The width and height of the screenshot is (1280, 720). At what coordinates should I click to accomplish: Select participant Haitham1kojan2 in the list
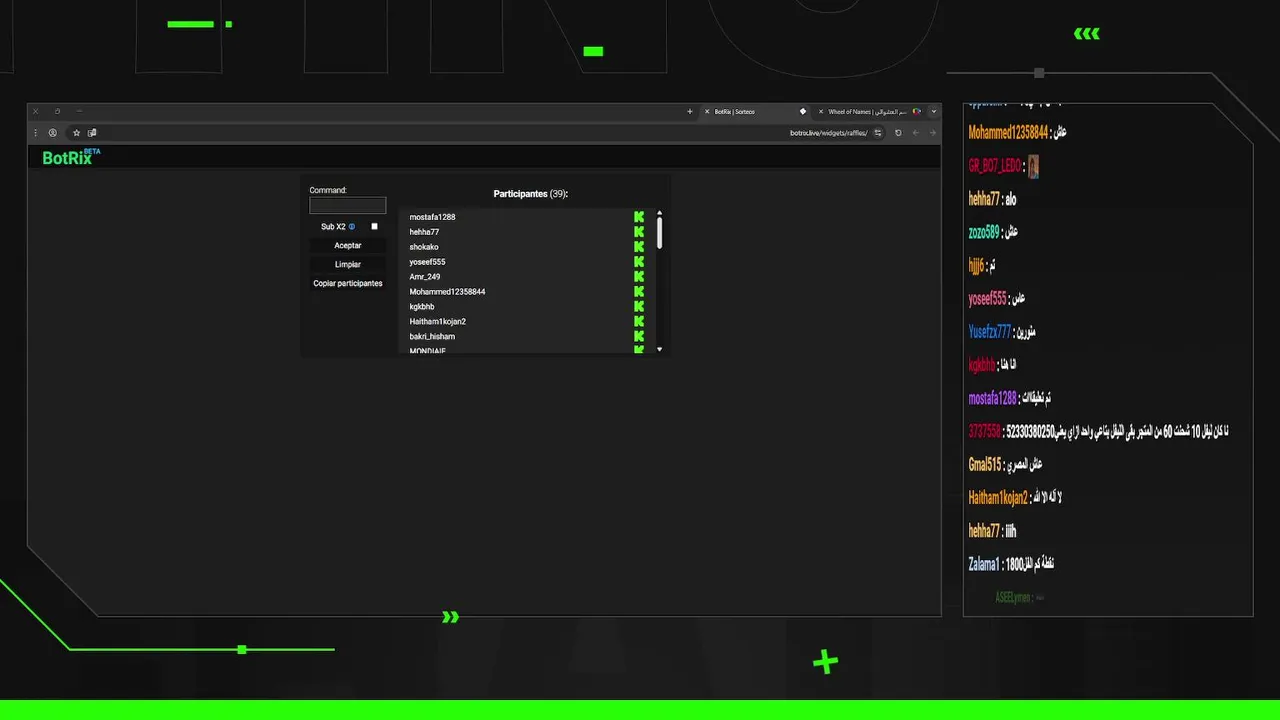click(x=437, y=322)
